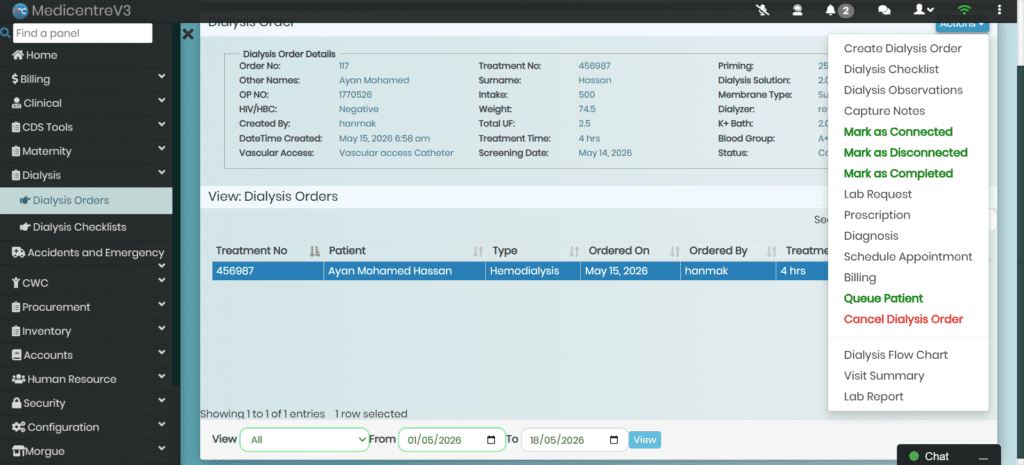
Task: Select Capture Notes menu entry
Action: (x=884, y=111)
